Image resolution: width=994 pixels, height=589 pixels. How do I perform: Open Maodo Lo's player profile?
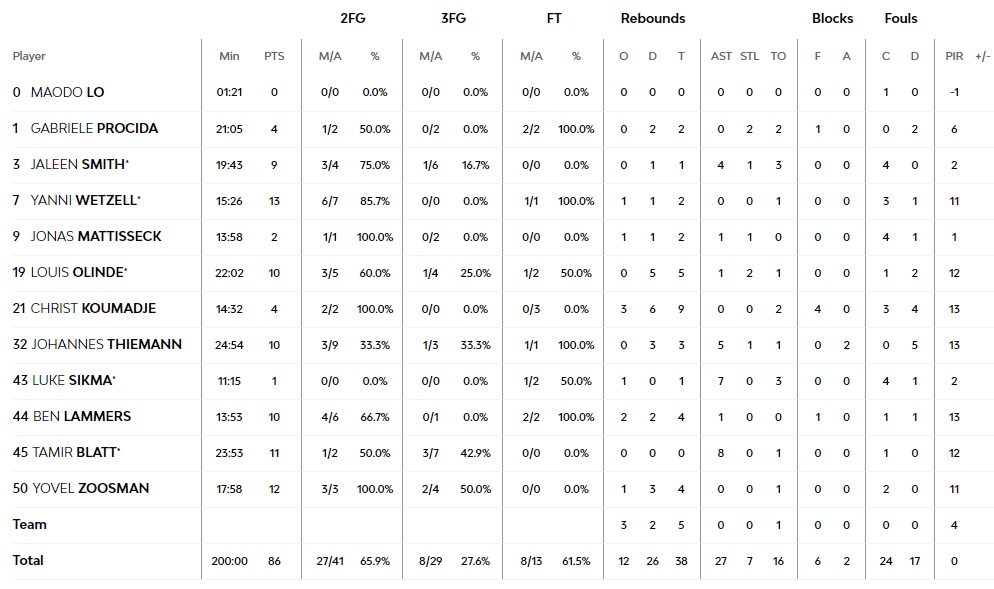pos(67,92)
